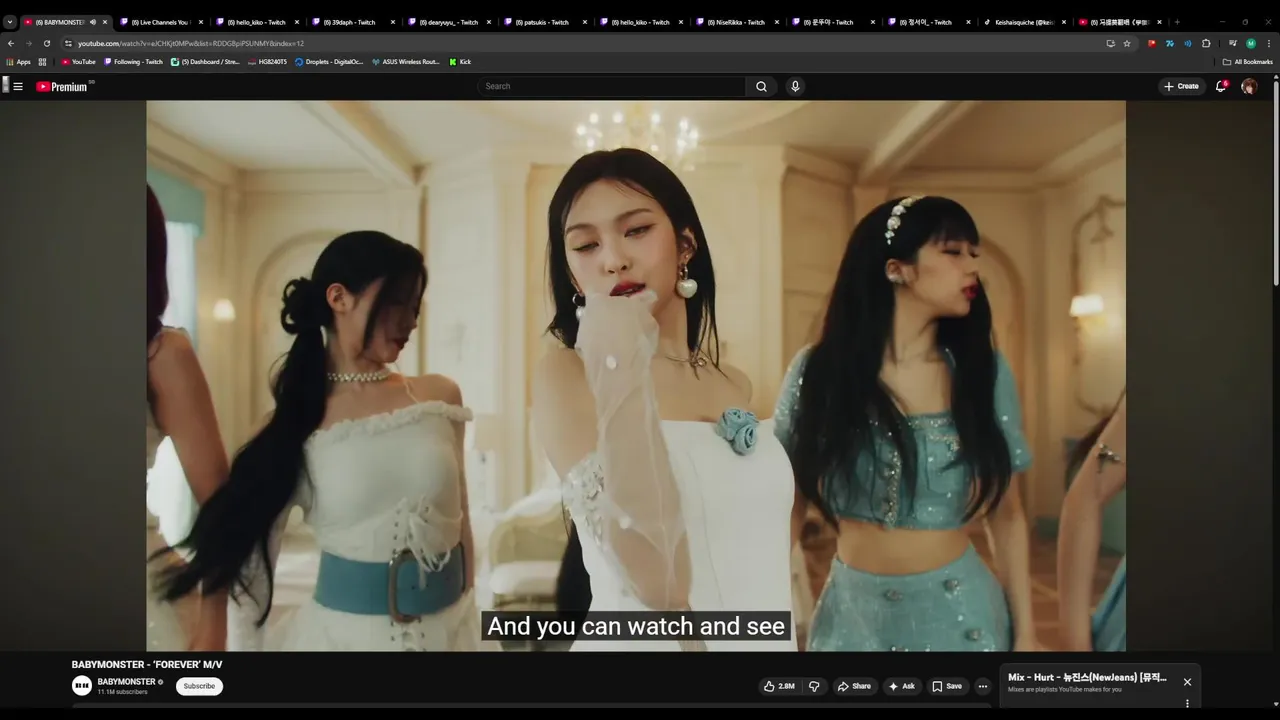1280x720 pixels.
Task: Click install/cast screen icon in address bar
Action: click(1110, 43)
